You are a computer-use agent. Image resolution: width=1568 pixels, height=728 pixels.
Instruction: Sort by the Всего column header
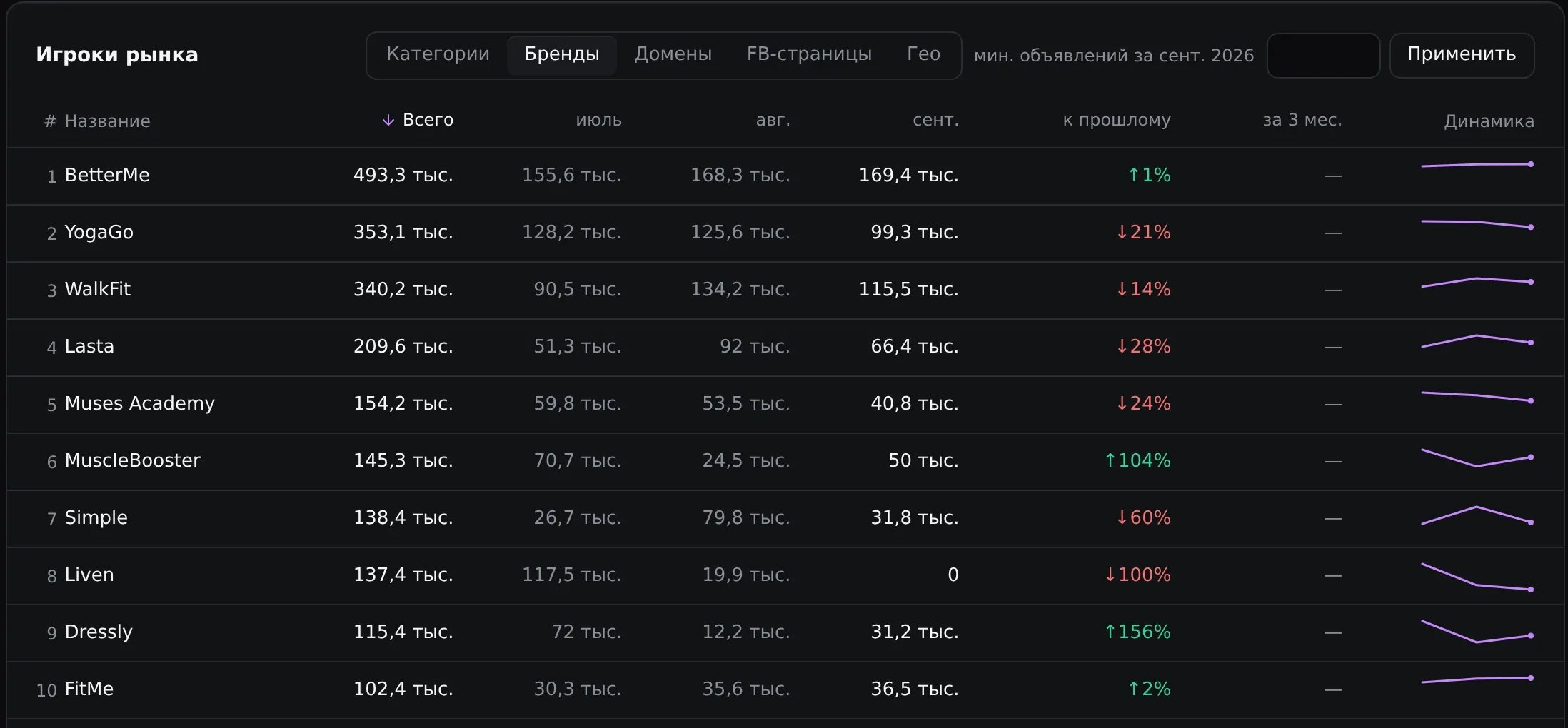(428, 120)
